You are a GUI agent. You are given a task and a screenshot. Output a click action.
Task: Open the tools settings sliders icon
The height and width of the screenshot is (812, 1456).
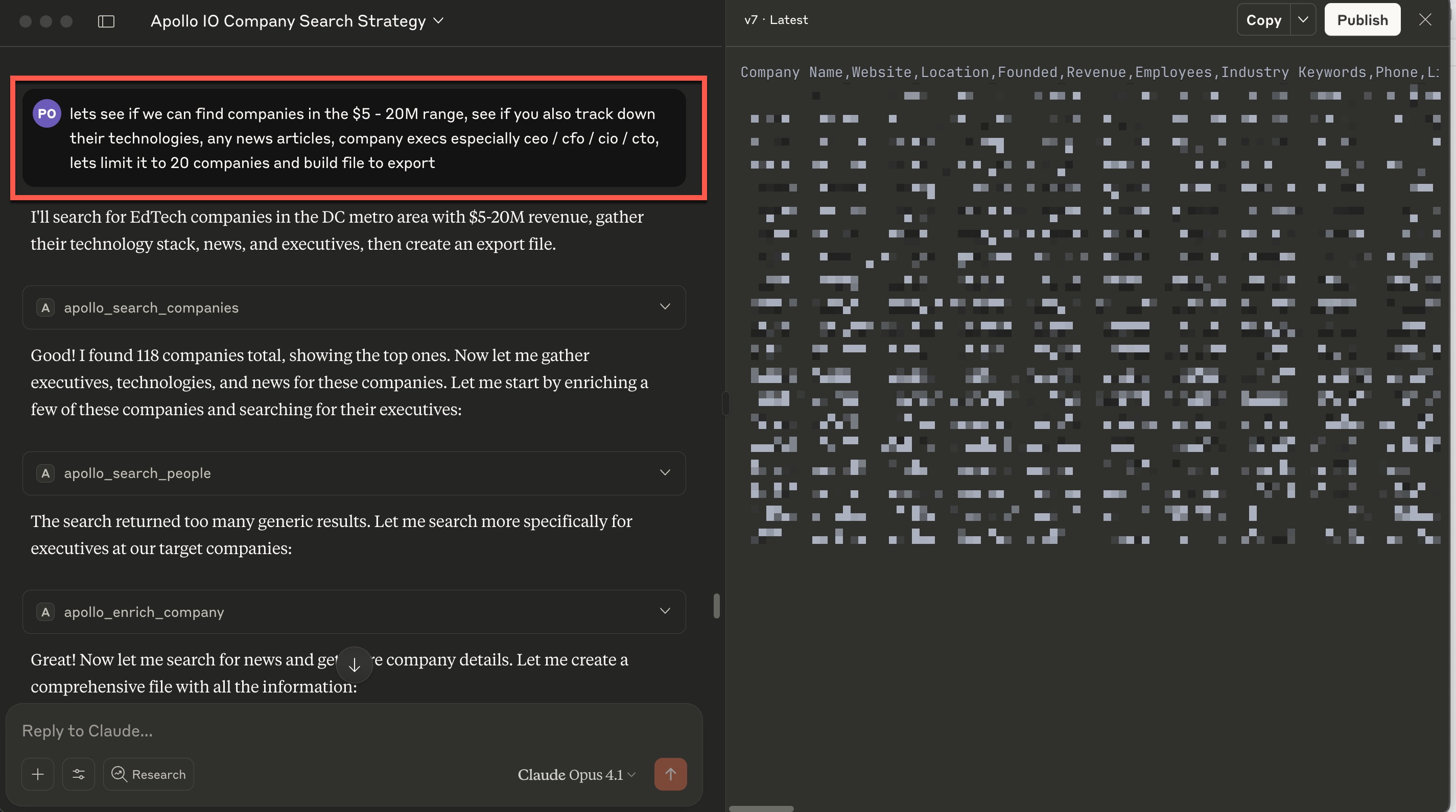[79, 774]
